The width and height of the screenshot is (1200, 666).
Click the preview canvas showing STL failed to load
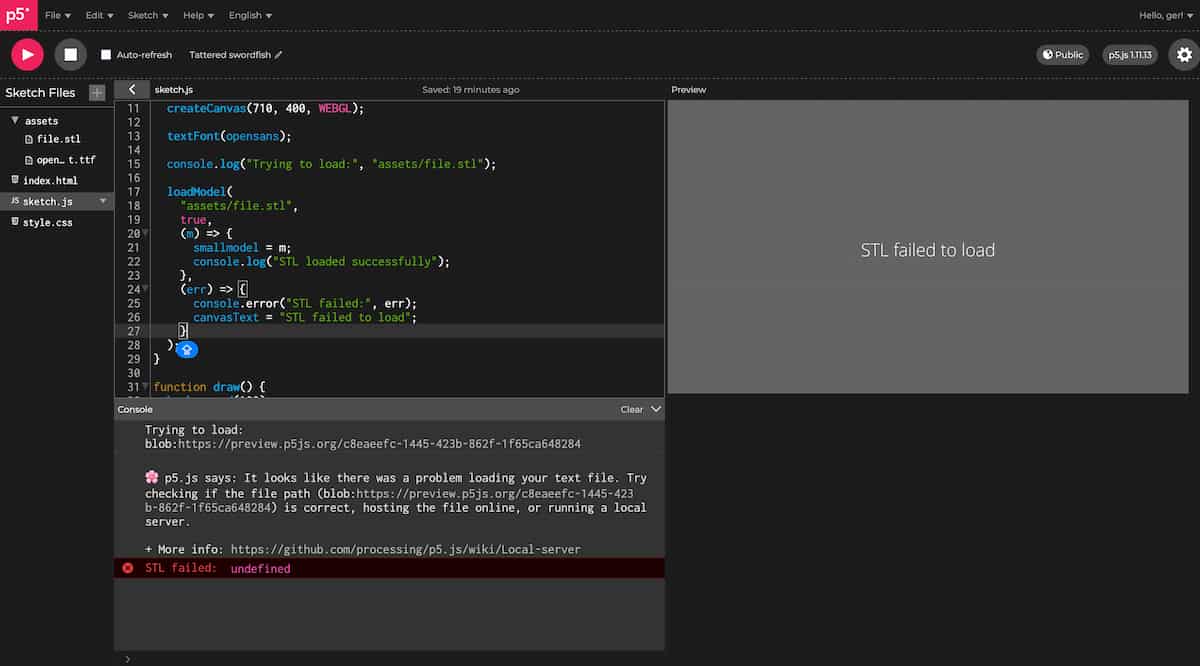[927, 247]
